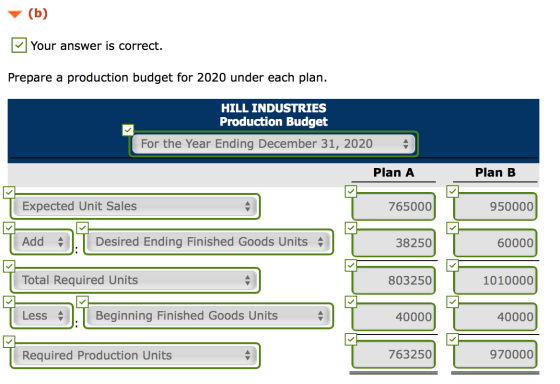Click the check icon above the Less selector
This screenshot has width=560, height=384.
(x=9, y=302)
